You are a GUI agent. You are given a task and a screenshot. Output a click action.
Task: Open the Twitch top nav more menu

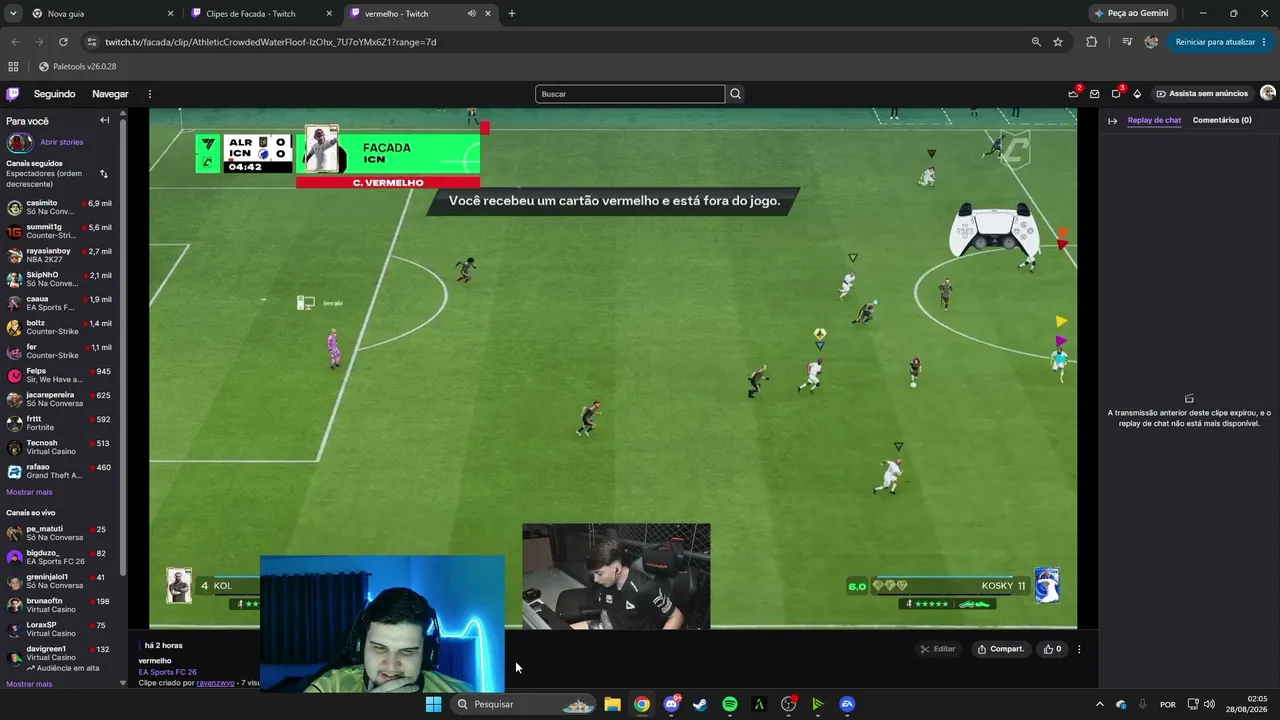click(150, 94)
